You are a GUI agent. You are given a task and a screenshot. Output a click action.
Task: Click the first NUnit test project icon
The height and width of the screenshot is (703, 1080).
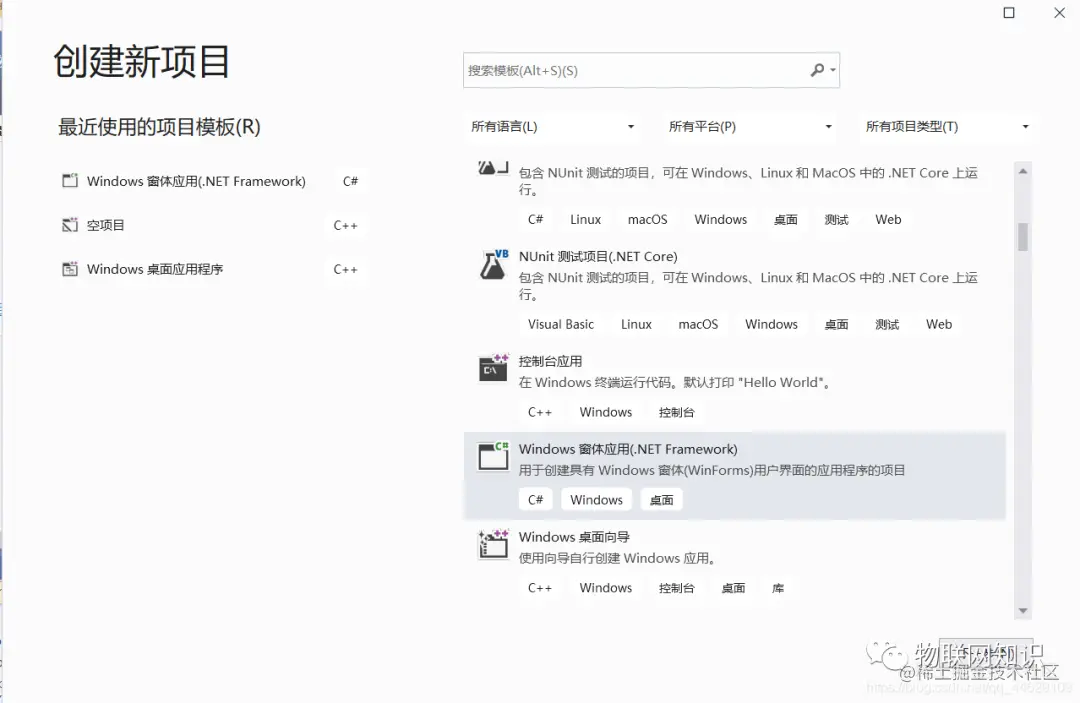[492, 168]
